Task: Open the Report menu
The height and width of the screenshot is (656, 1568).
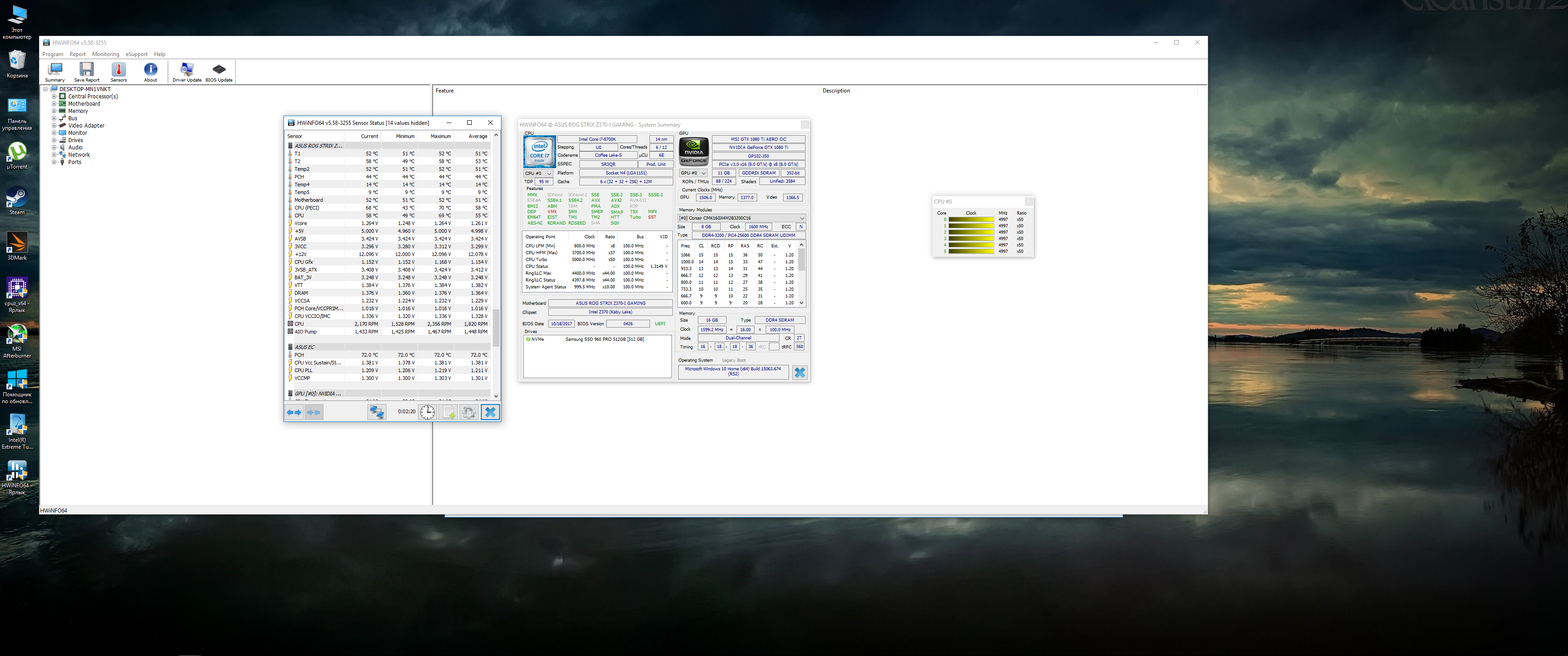Action: coord(77,54)
